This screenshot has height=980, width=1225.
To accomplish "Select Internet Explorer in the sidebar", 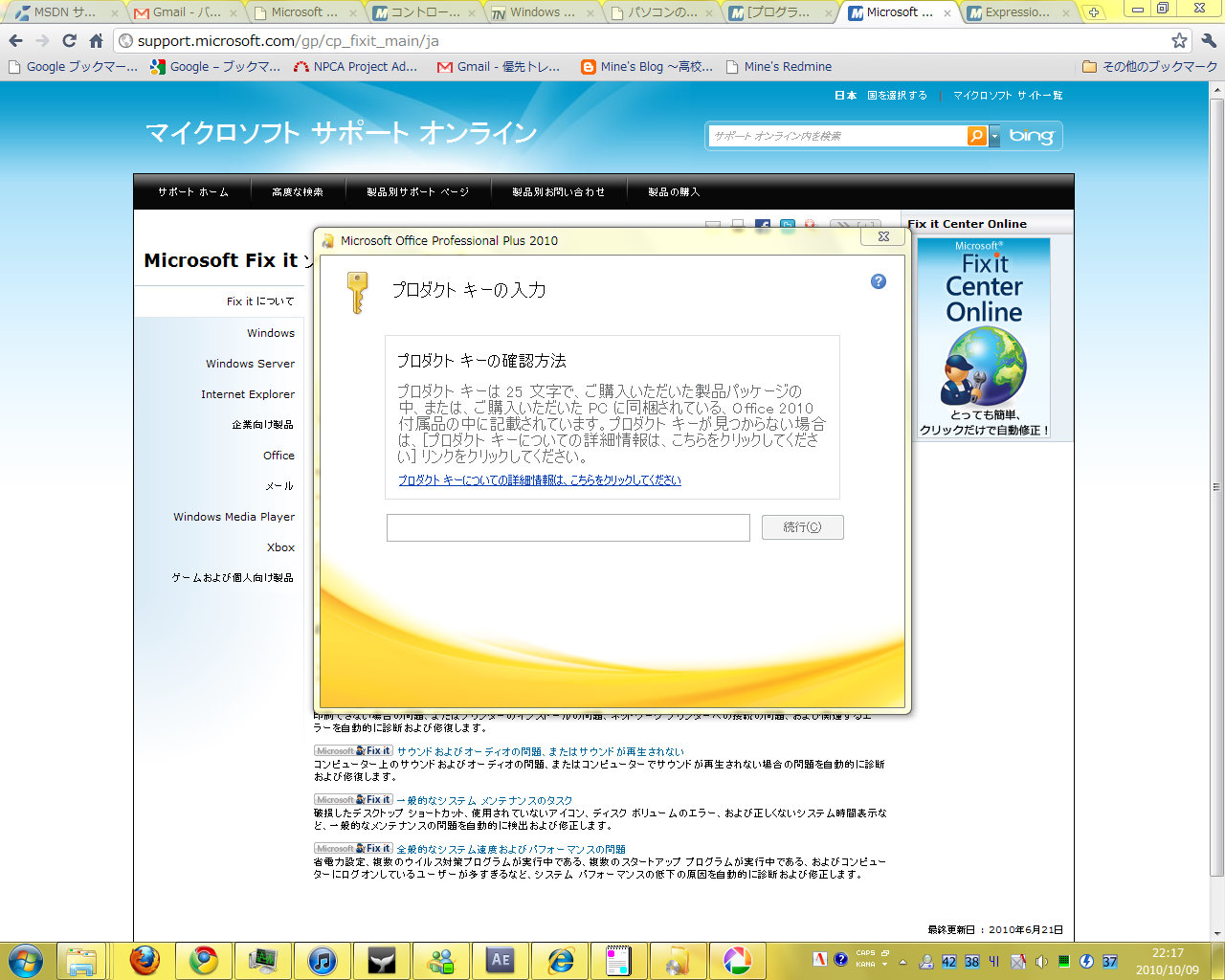I will click(x=248, y=394).
